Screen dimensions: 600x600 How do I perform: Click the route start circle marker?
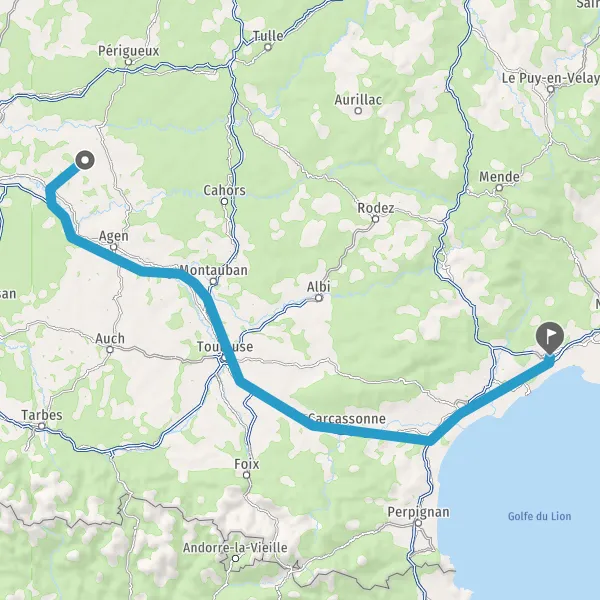pyautogui.click(x=85, y=160)
